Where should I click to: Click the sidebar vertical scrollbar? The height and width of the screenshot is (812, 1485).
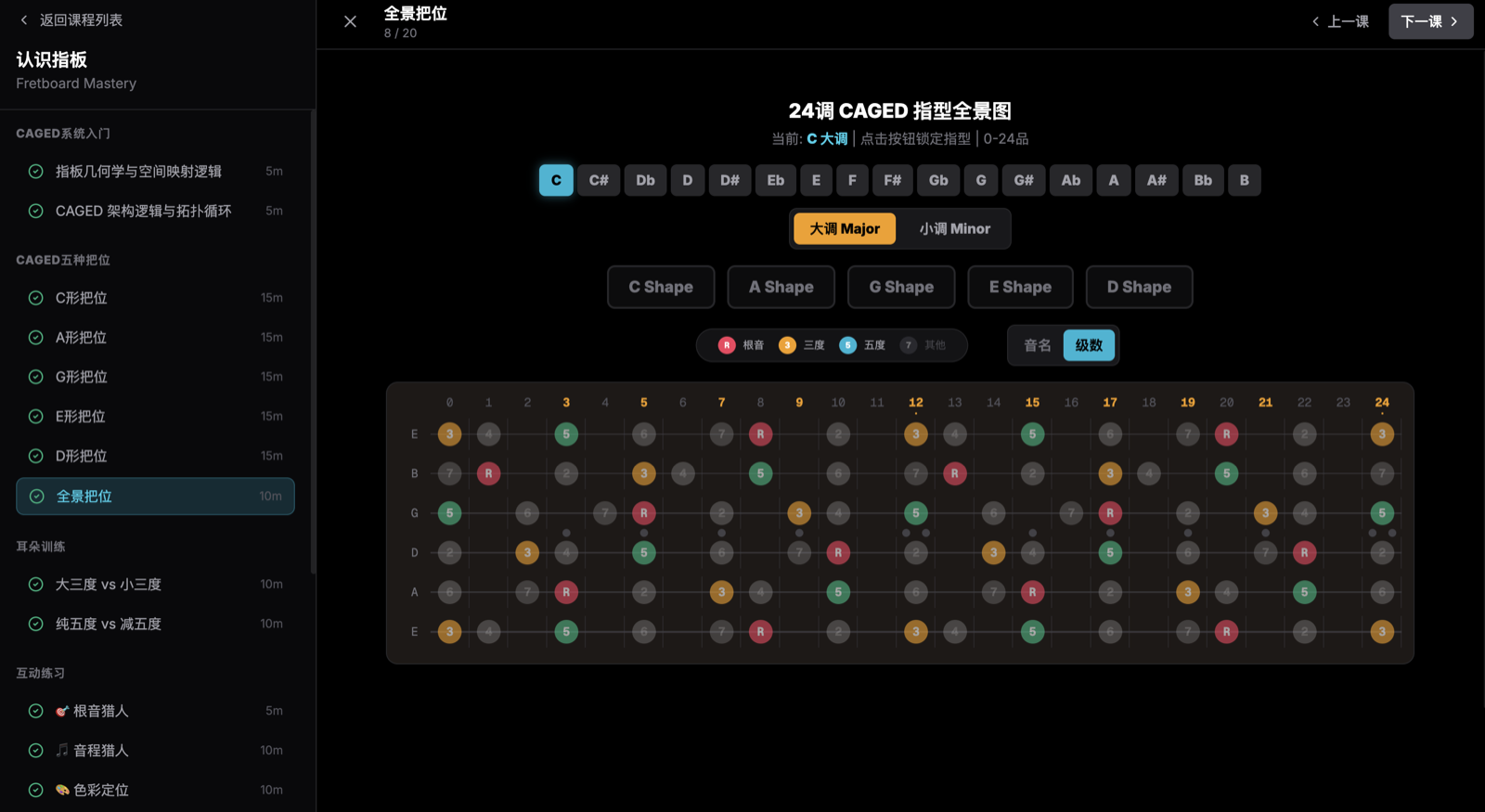[x=313, y=343]
